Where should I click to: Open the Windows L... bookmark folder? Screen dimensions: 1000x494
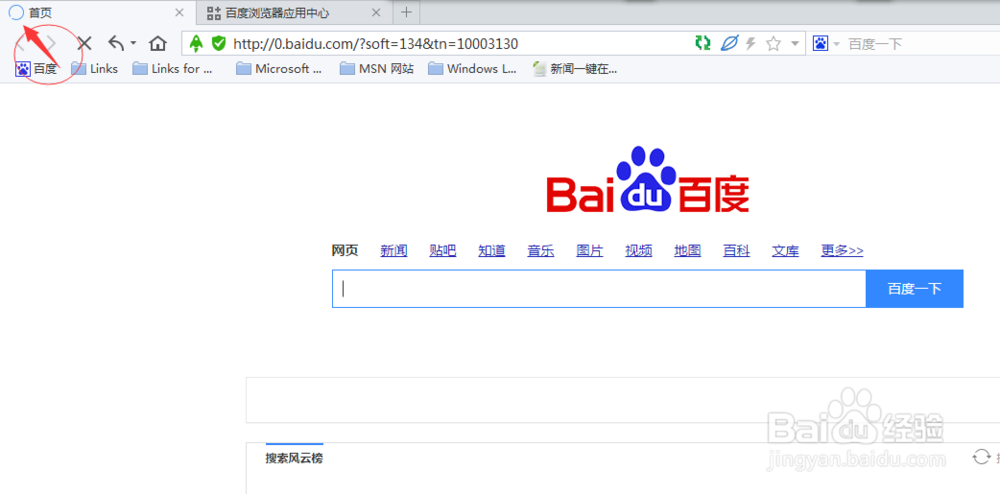473,69
